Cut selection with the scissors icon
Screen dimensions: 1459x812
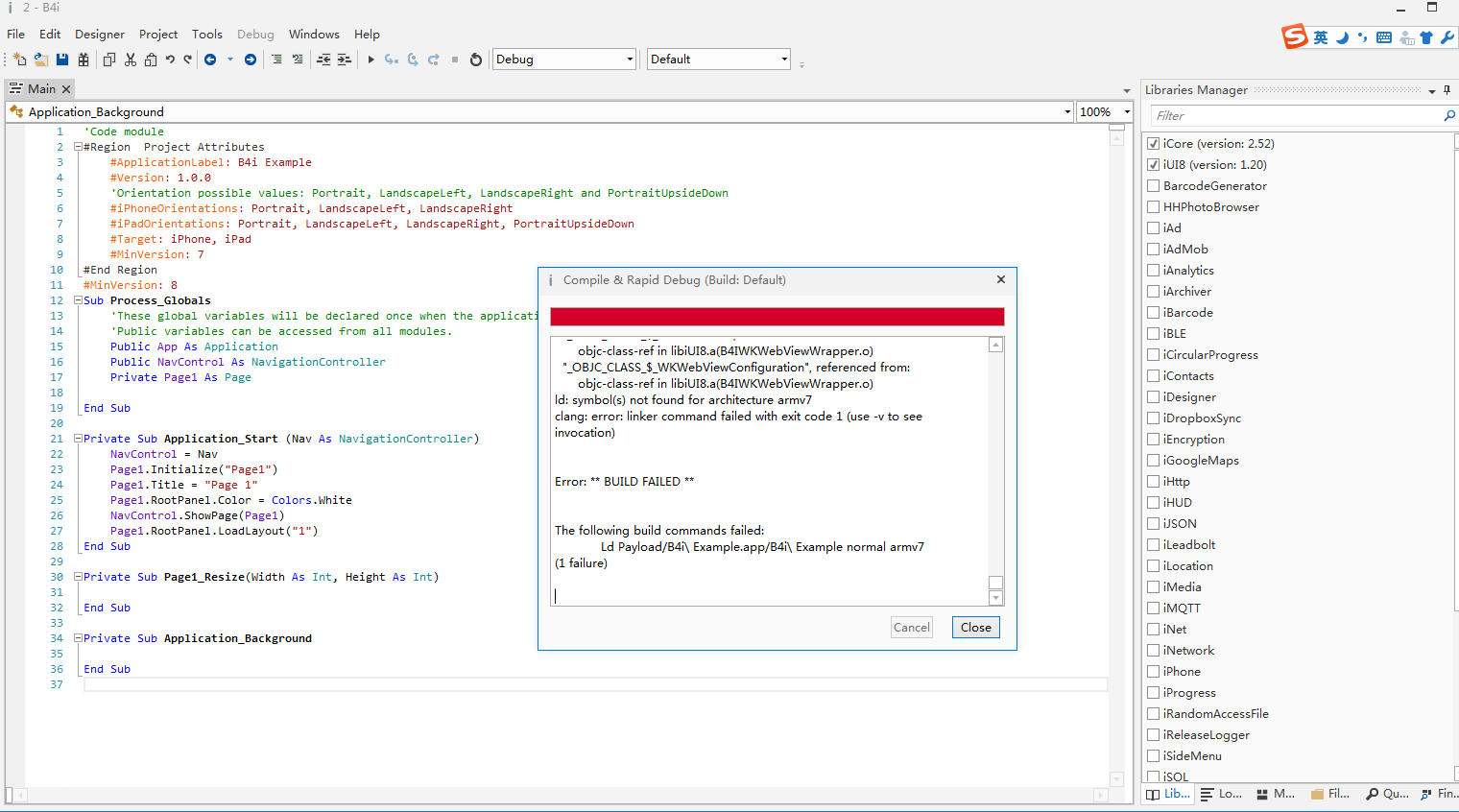[x=131, y=60]
